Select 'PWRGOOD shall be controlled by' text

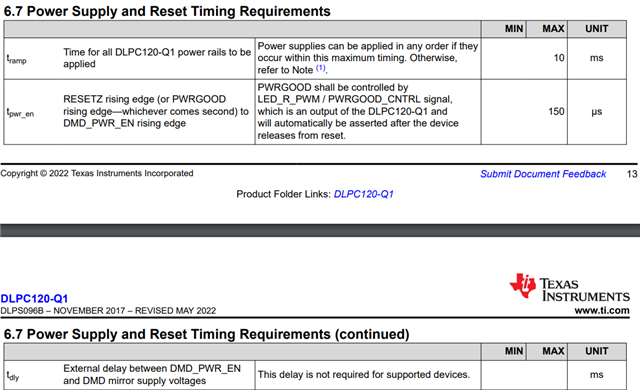click(358, 111)
